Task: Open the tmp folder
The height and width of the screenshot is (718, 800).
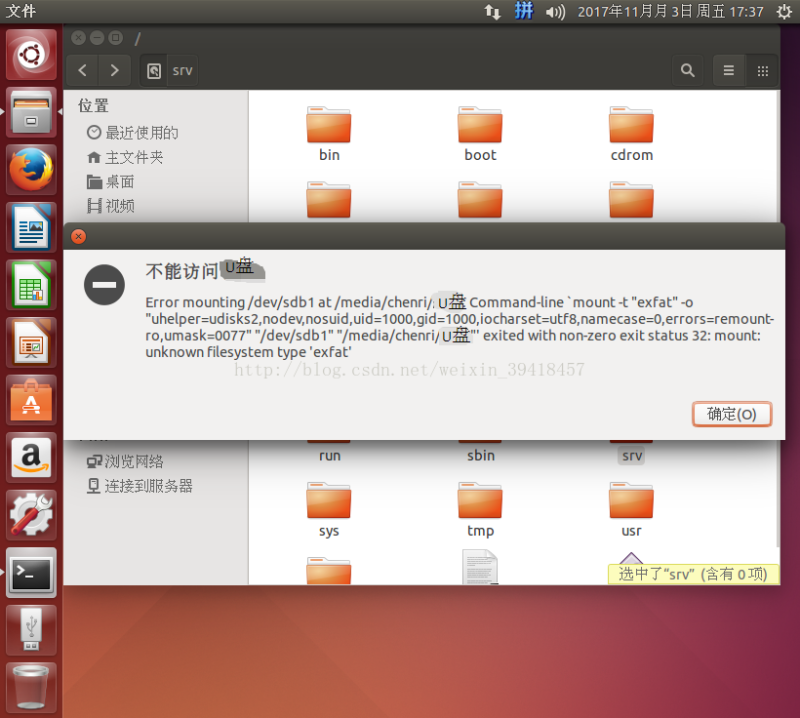Action: point(480,510)
